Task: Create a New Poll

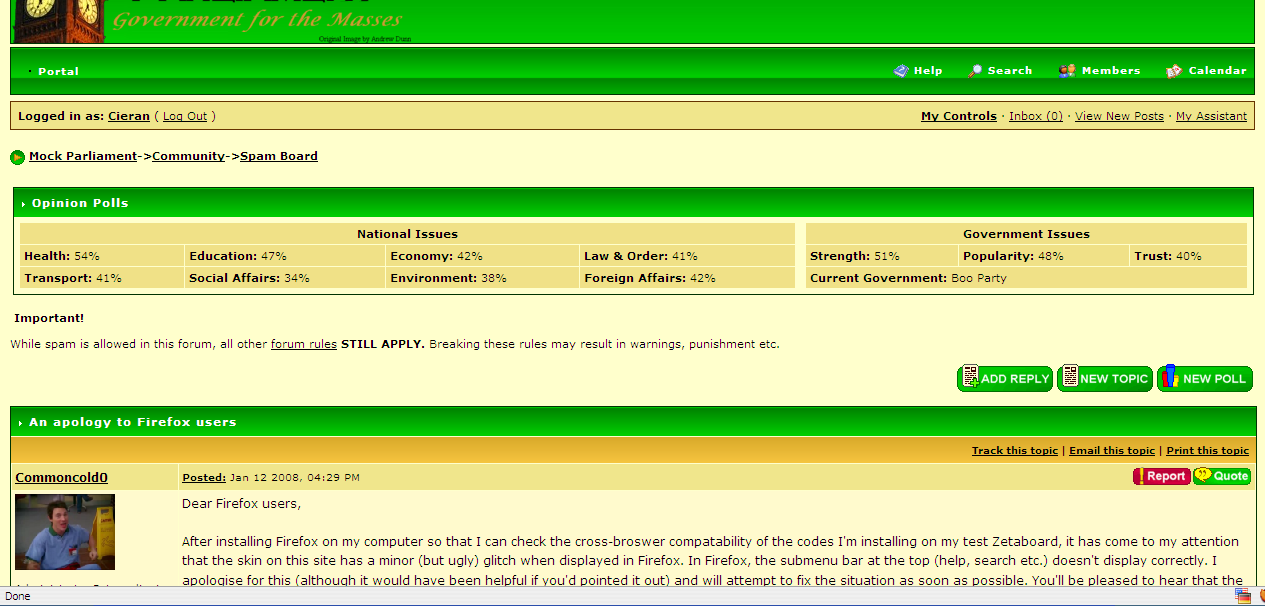Action: (1204, 379)
